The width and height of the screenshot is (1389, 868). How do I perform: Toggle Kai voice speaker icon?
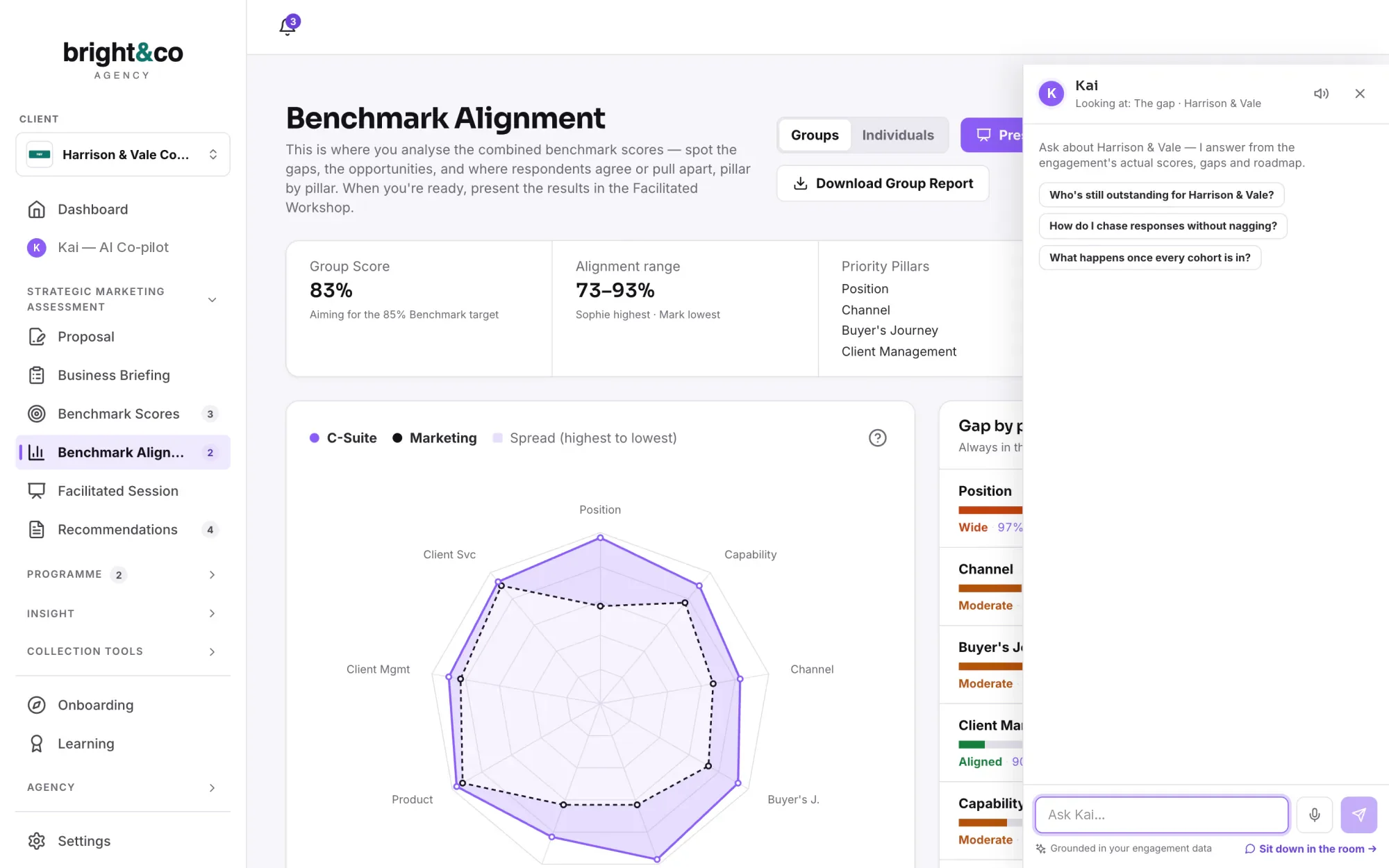[x=1321, y=94]
